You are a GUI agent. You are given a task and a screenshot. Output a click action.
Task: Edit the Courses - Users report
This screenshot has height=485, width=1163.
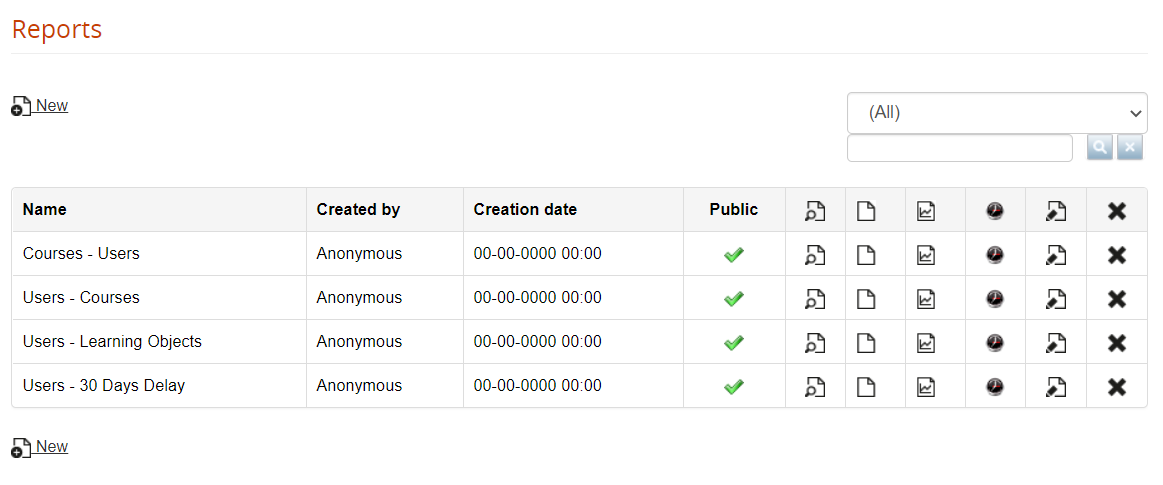click(1056, 255)
